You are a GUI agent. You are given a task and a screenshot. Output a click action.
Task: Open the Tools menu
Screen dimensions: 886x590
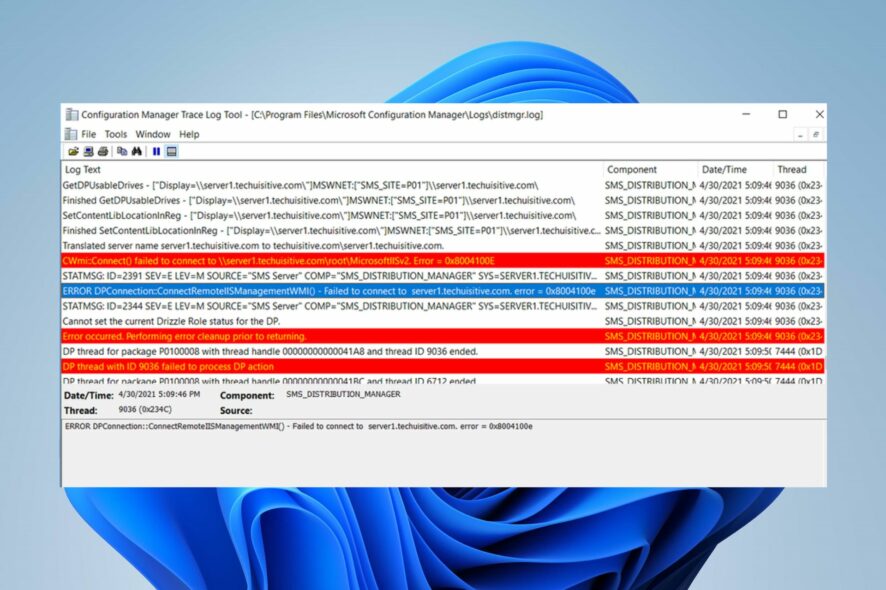point(117,133)
